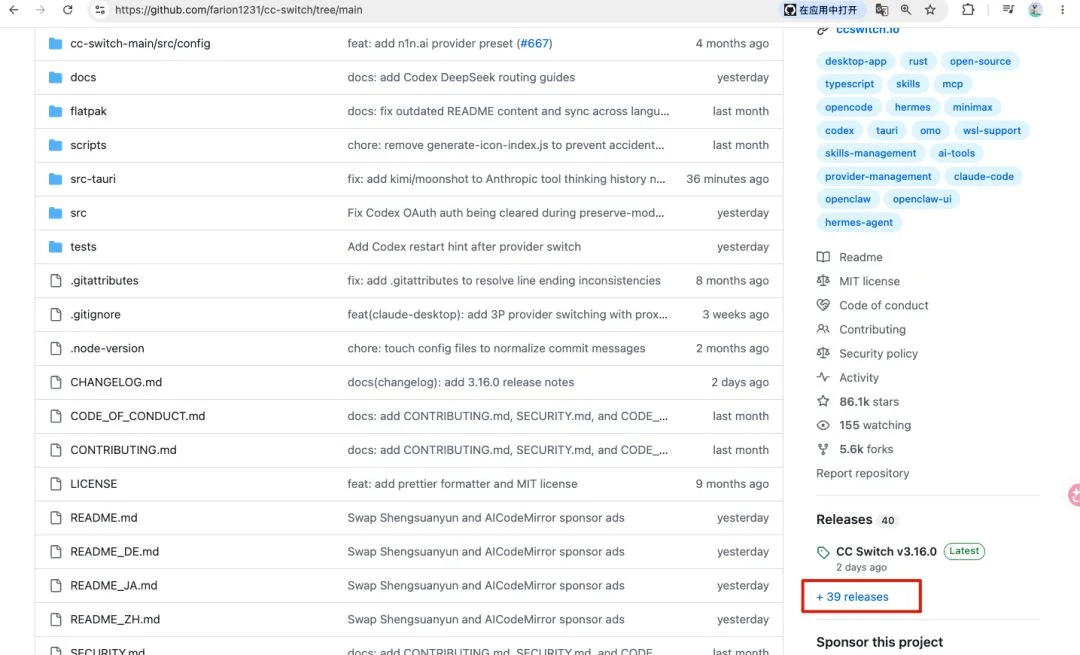Select the open-source topic tag
This screenshot has height=655, width=1080.
coord(980,61)
